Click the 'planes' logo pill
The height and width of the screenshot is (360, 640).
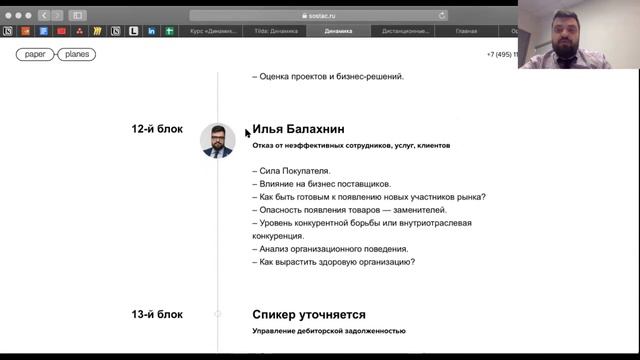(x=77, y=54)
